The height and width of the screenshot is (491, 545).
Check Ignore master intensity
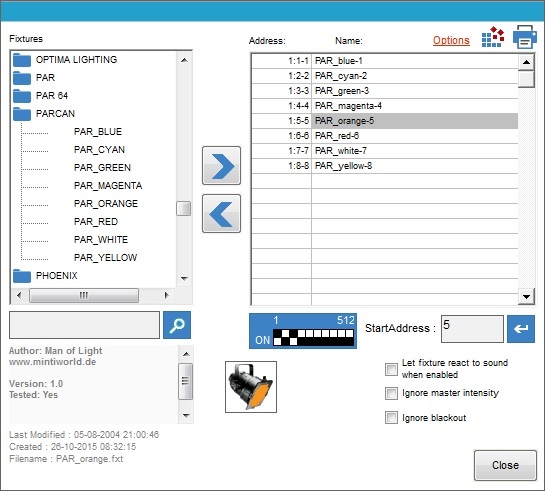(391, 393)
